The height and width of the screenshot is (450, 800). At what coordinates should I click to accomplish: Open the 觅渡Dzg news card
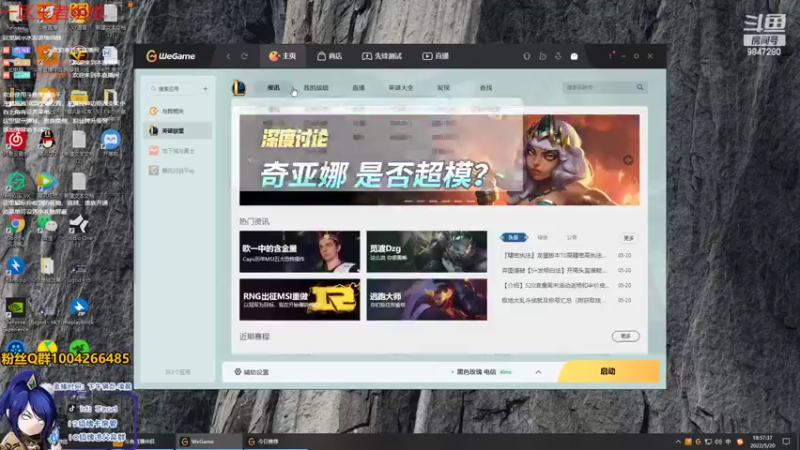pyautogui.click(x=427, y=252)
